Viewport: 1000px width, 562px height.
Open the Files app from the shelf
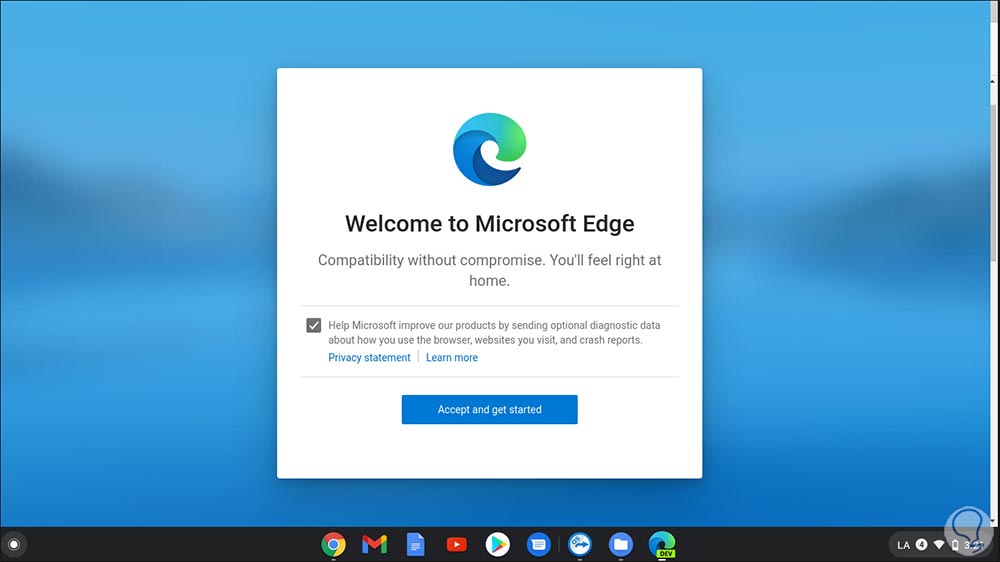(x=621, y=544)
